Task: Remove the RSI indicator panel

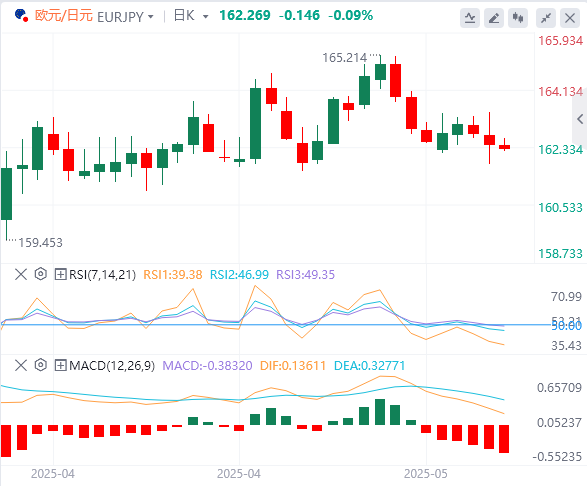Action: coord(21,274)
